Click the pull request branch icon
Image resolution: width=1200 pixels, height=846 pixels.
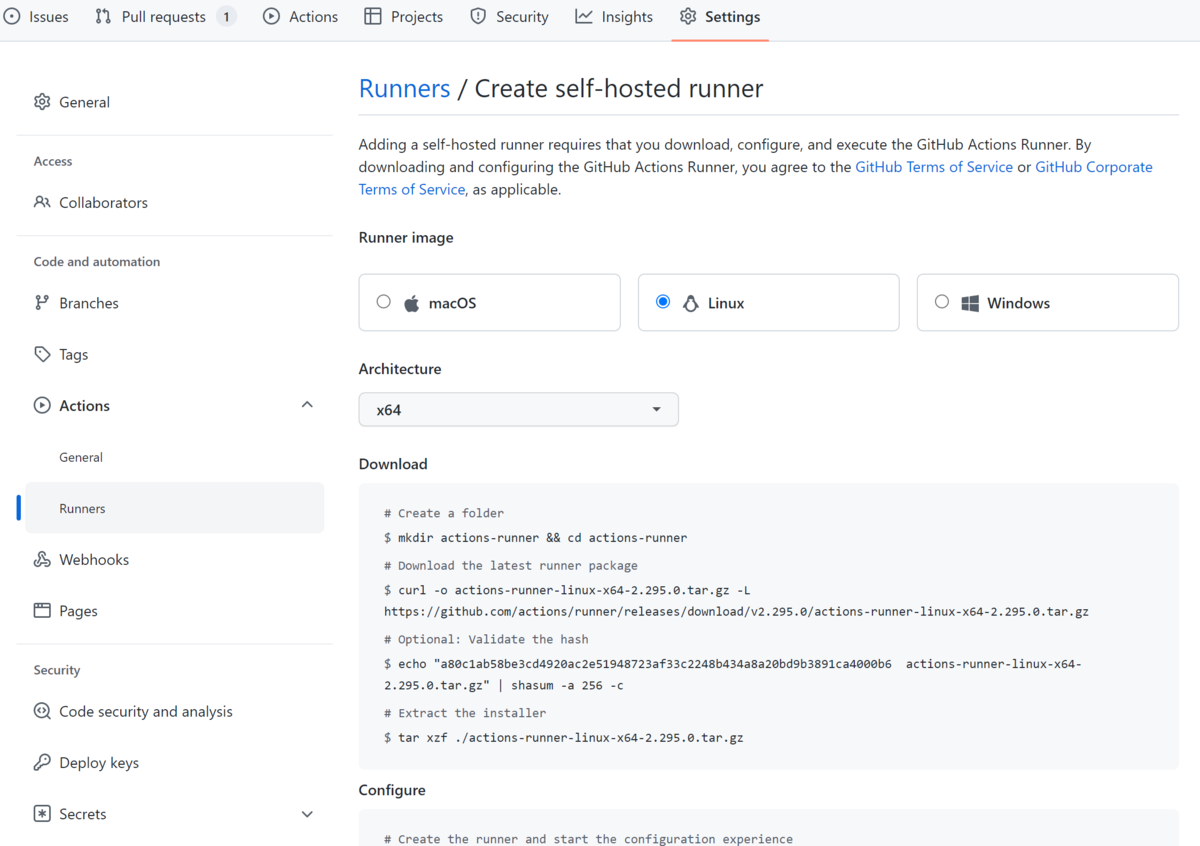103,17
